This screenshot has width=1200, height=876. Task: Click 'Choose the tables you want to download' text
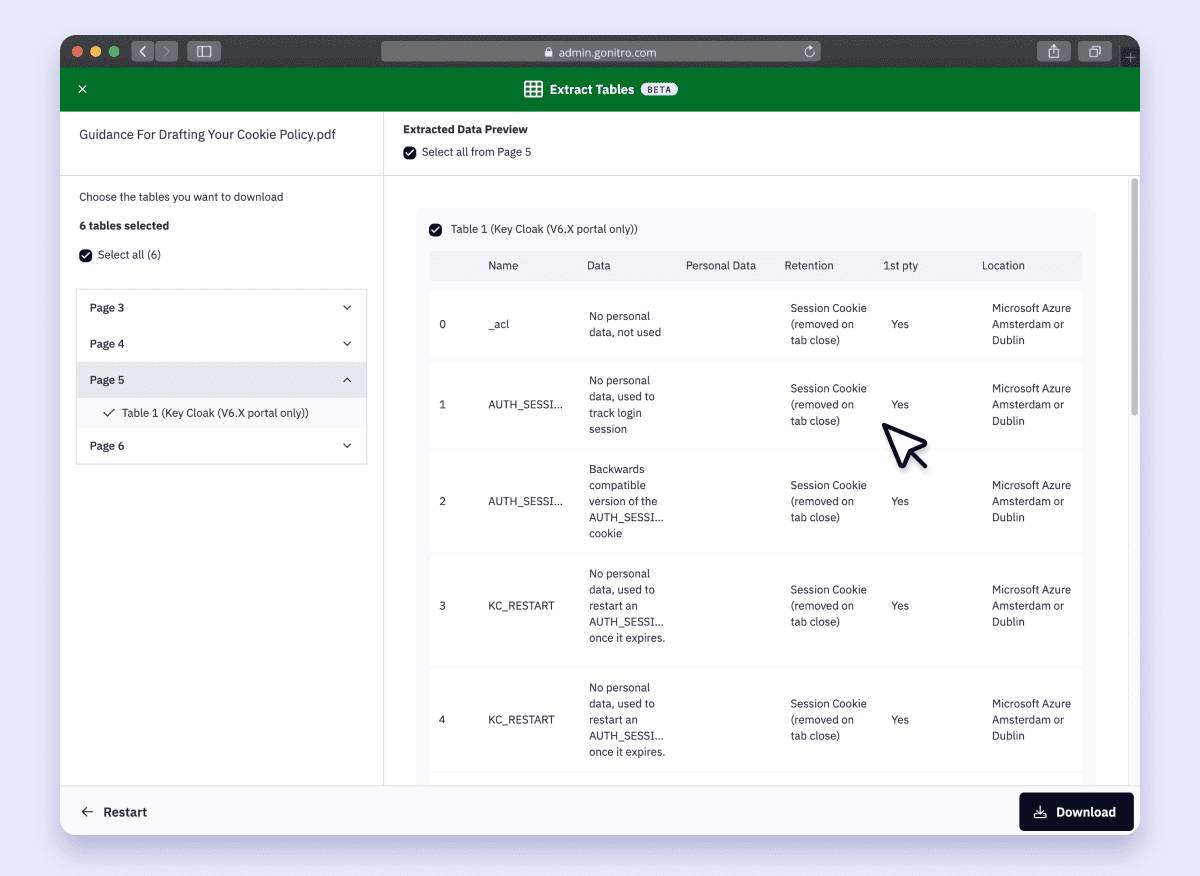click(x=181, y=197)
